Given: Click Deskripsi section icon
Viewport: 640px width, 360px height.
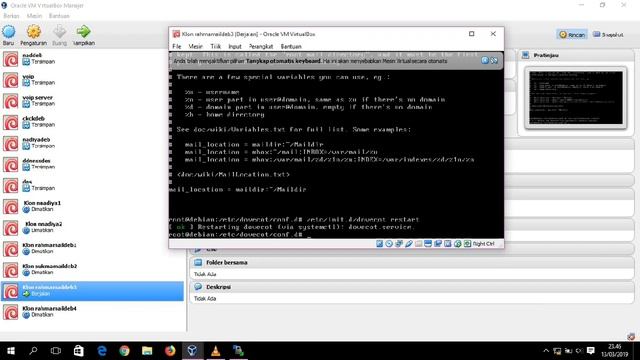Looking at the screenshot, I should pyautogui.click(x=198, y=287).
